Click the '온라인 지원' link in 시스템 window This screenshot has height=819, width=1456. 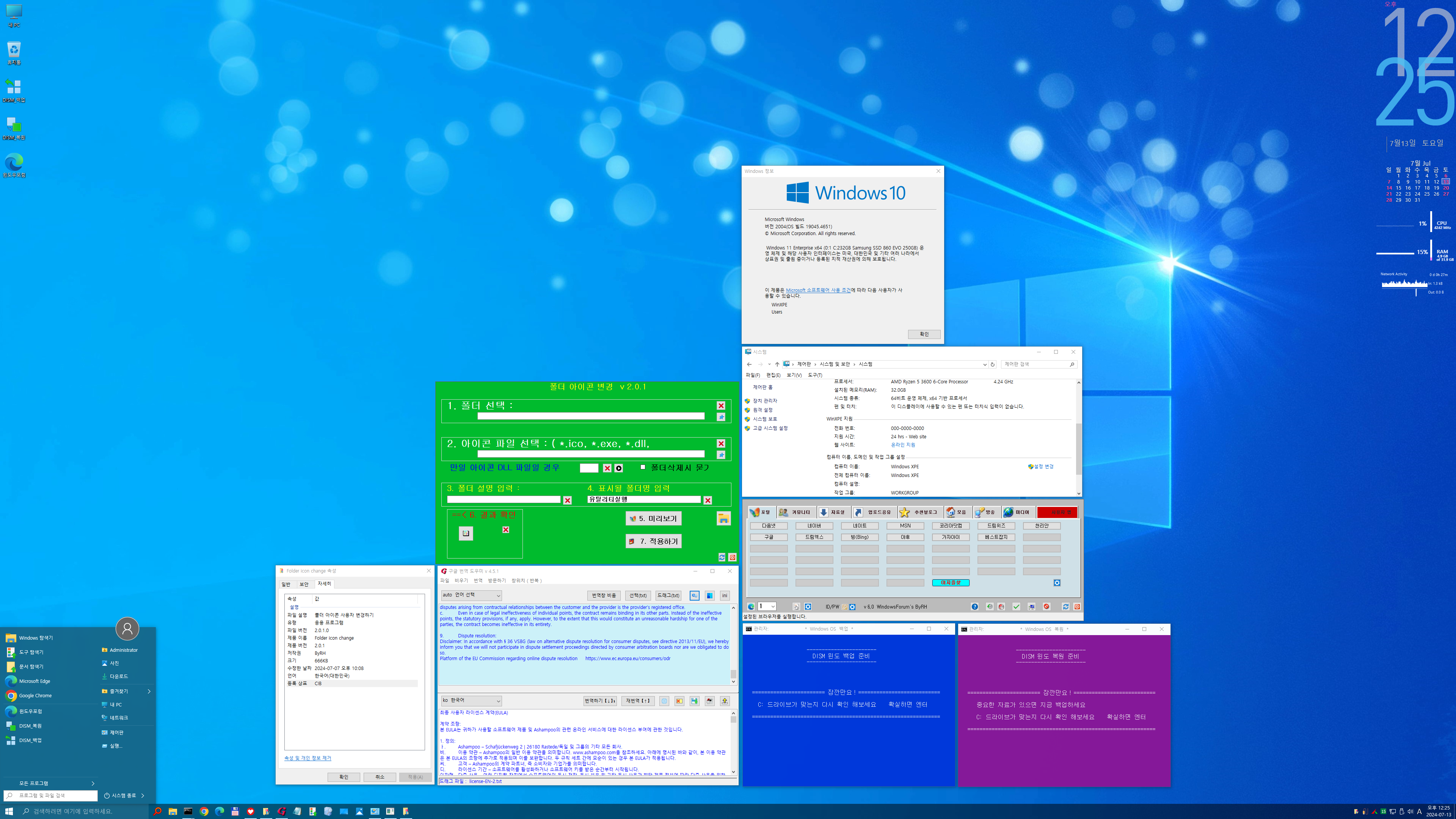(x=903, y=445)
